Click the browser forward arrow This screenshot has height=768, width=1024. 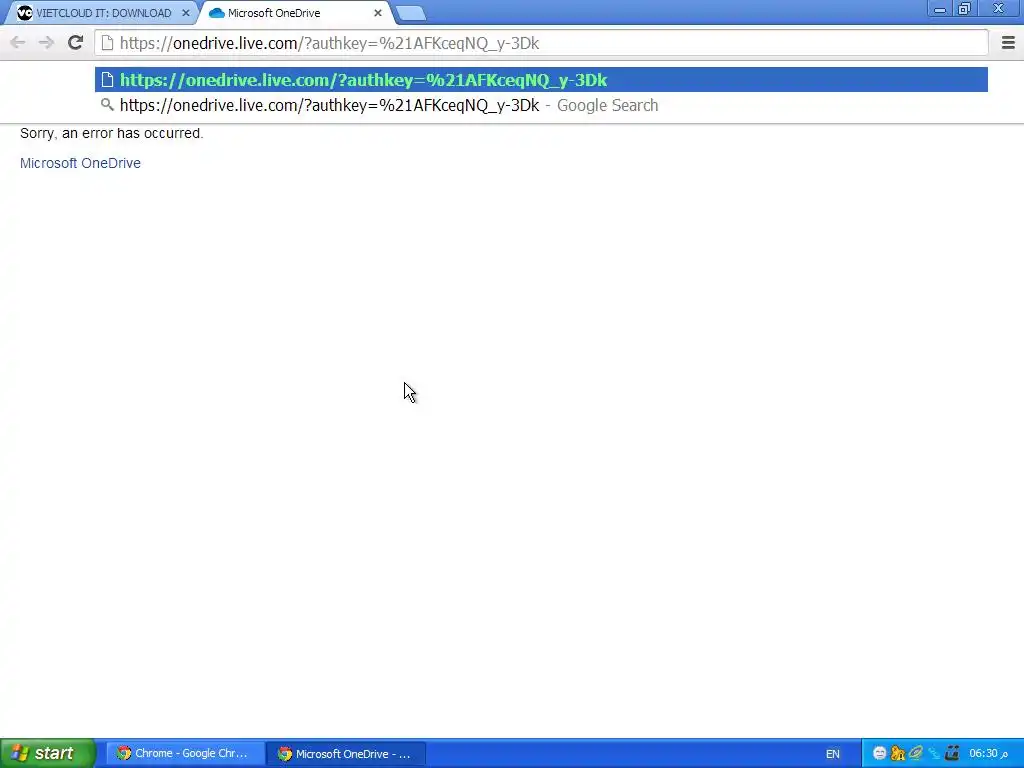pos(46,43)
